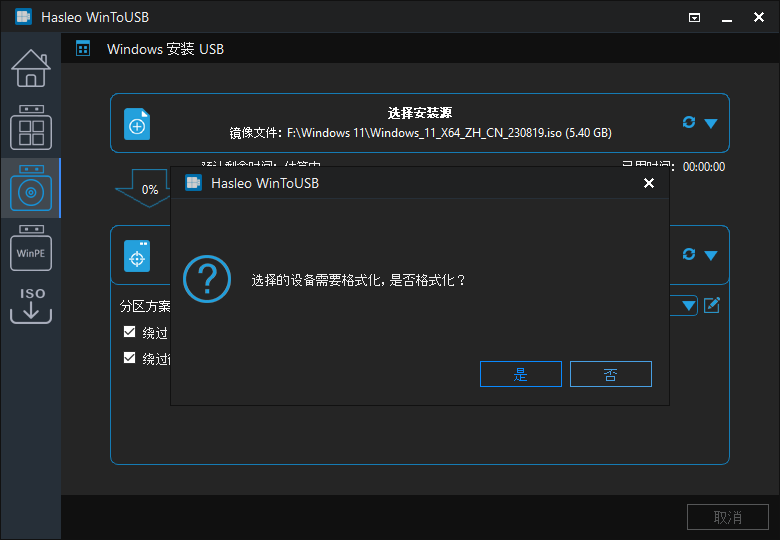Image resolution: width=780 pixels, height=540 pixels.
Task: Open the ISO download sidebar icon
Action: [x=31, y=305]
